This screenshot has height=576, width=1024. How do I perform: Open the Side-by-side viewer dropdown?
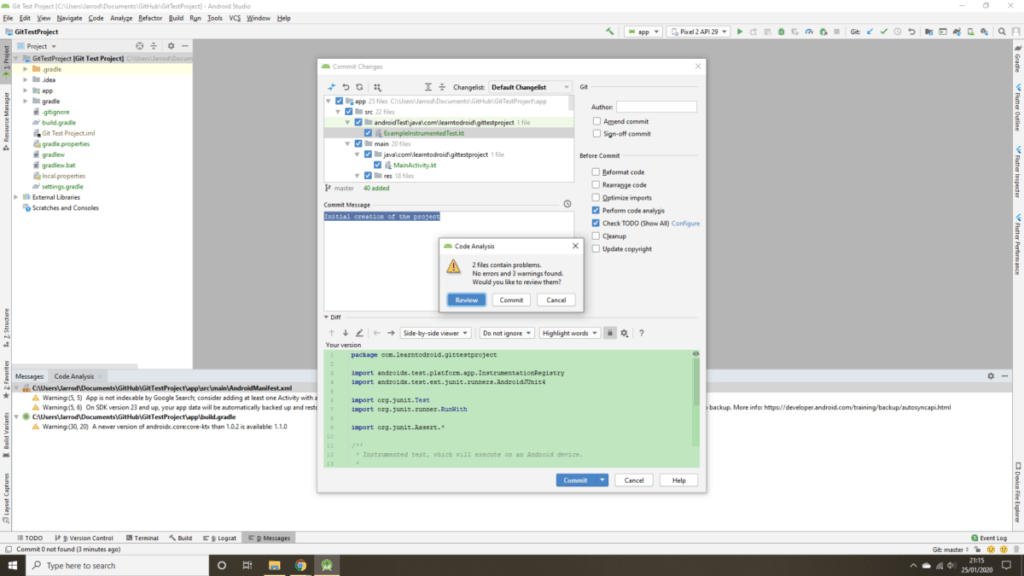click(x=435, y=333)
